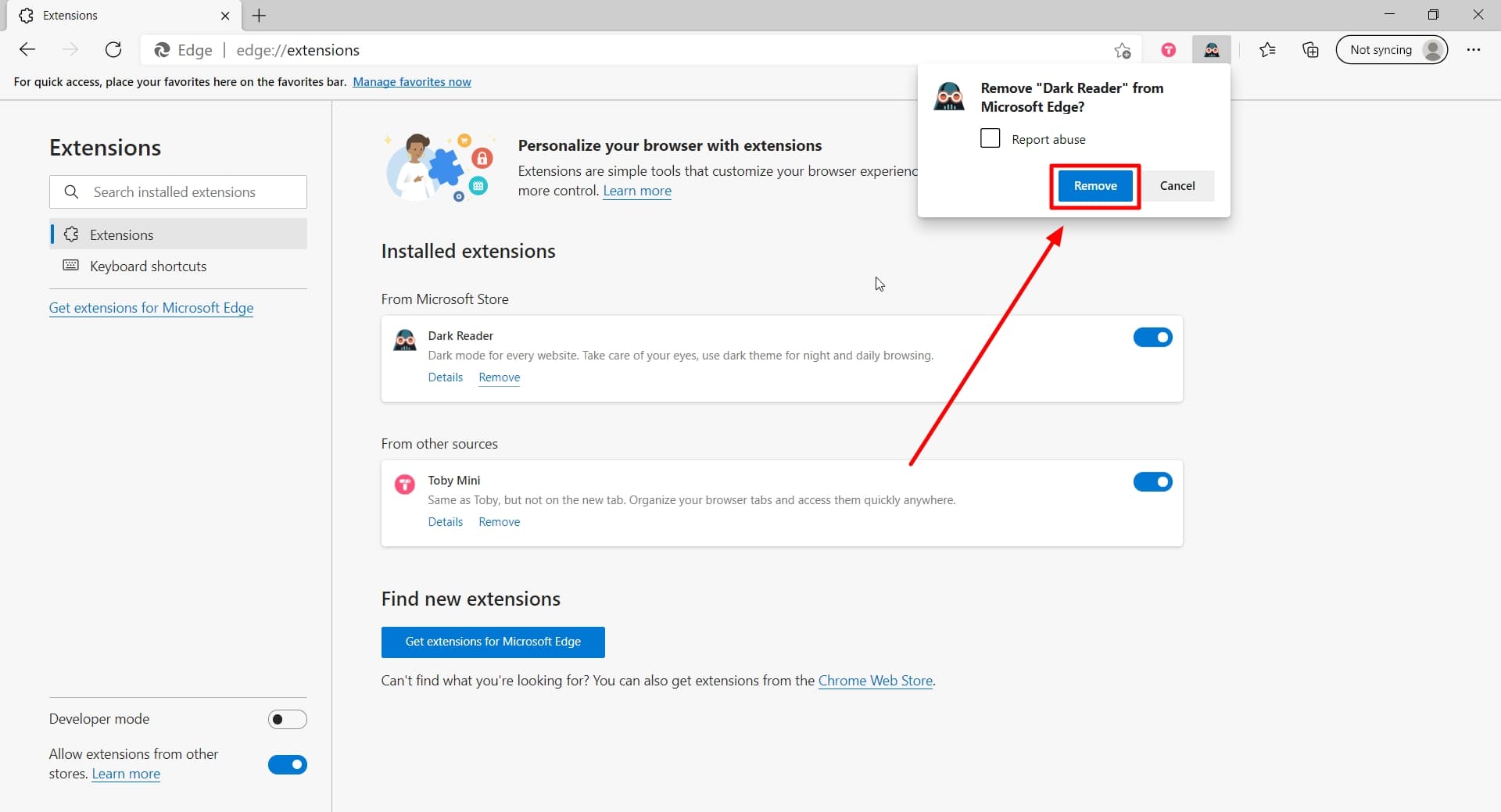Disable the Dark Reader extension toggle
This screenshot has height=812, width=1501.
pyautogui.click(x=1153, y=338)
